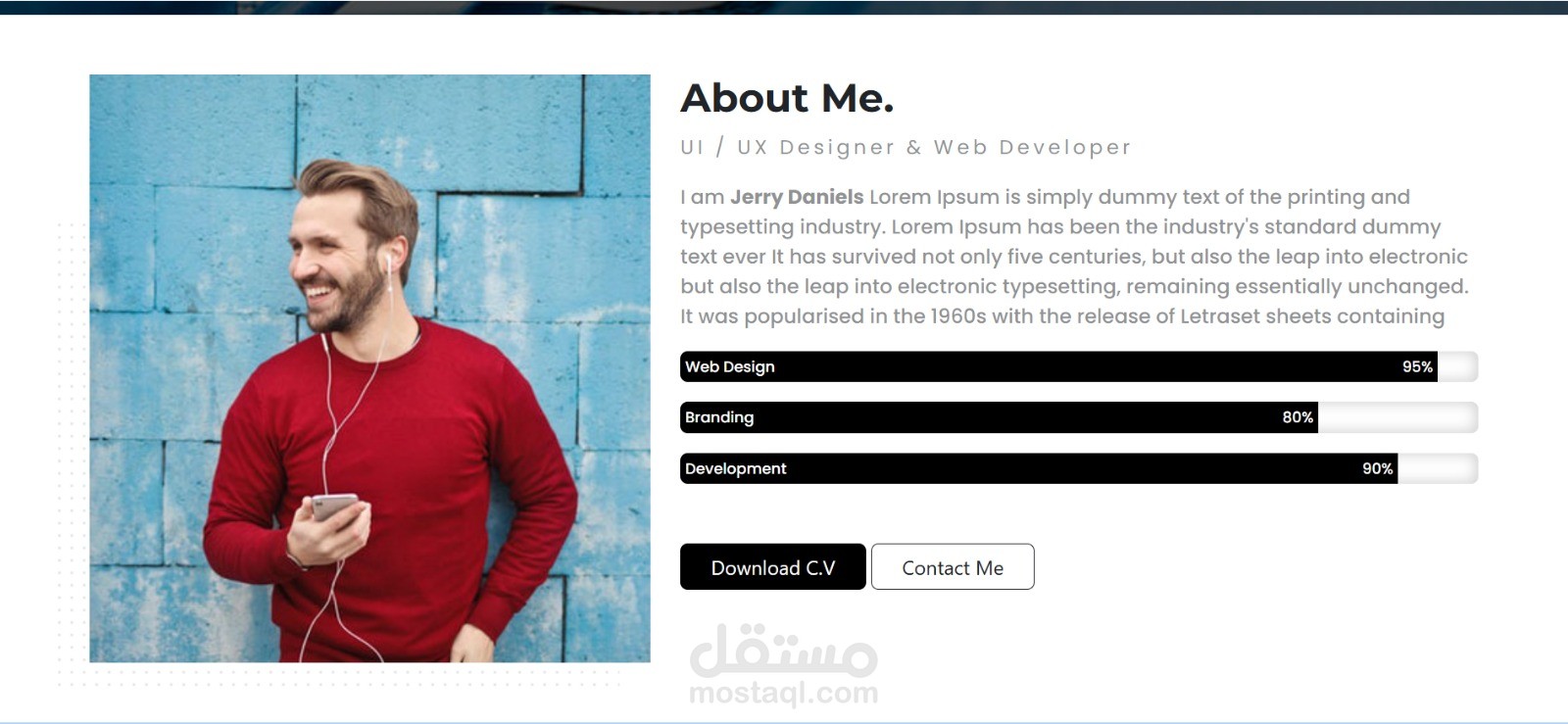Click the smartphone in the photo
The height and width of the screenshot is (724, 1568).
(x=334, y=507)
